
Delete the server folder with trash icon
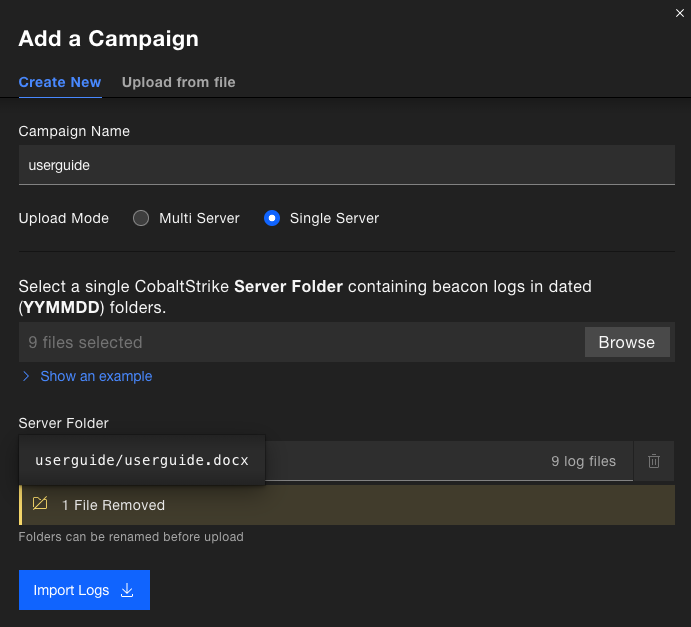[654, 461]
